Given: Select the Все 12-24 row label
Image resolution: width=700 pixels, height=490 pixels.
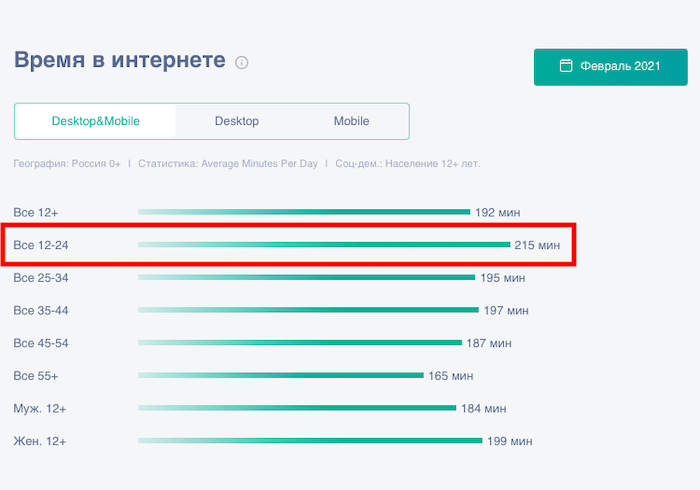Looking at the screenshot, I should pyautogui.click(x=41, y=245).
